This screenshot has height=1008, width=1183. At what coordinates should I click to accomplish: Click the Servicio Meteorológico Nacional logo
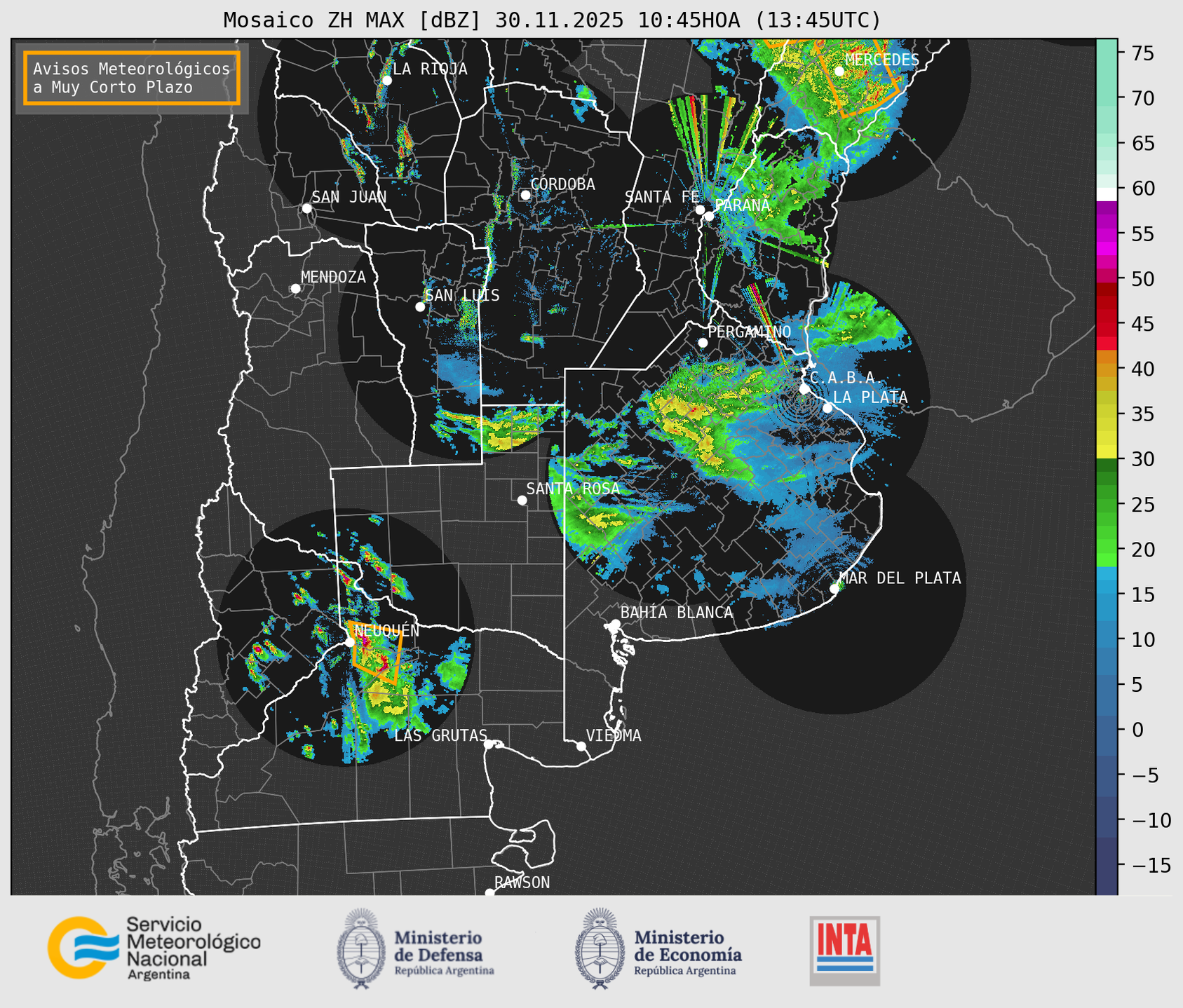[x=154, y=948]
